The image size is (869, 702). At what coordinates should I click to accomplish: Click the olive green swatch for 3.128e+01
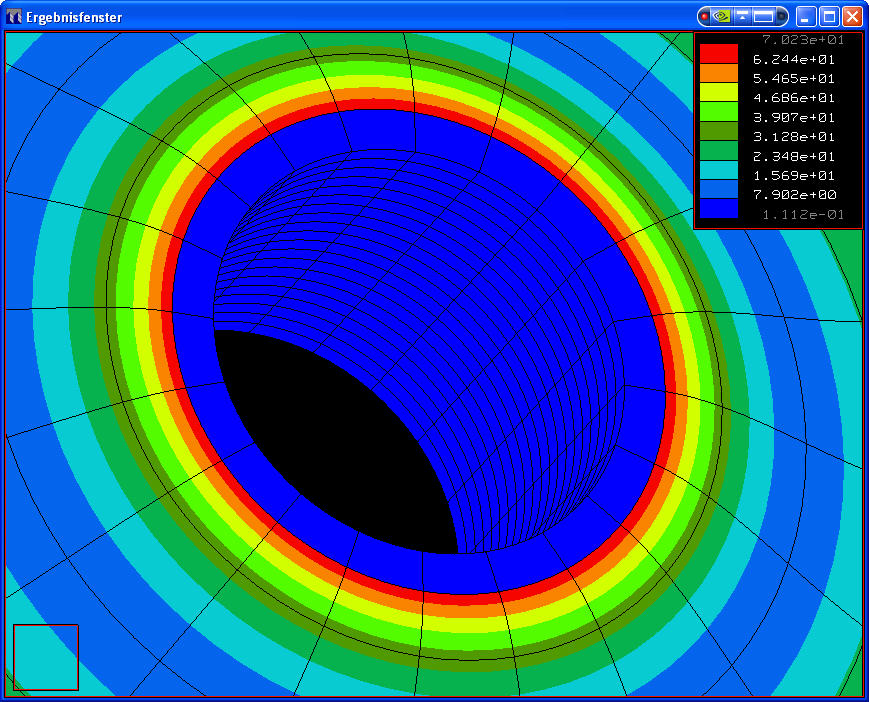tap(719, 131)
